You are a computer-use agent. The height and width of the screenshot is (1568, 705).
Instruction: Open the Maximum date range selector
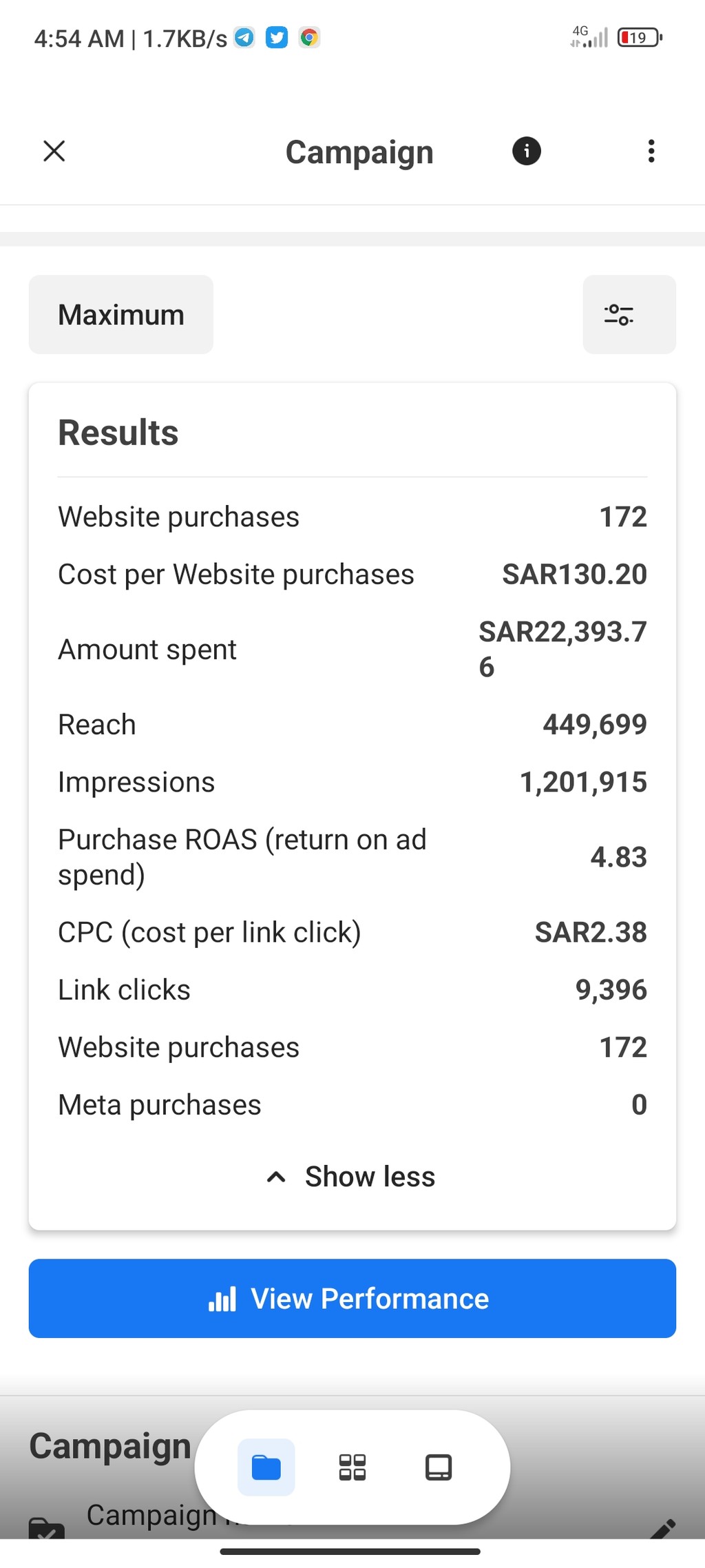pos(121,315)
